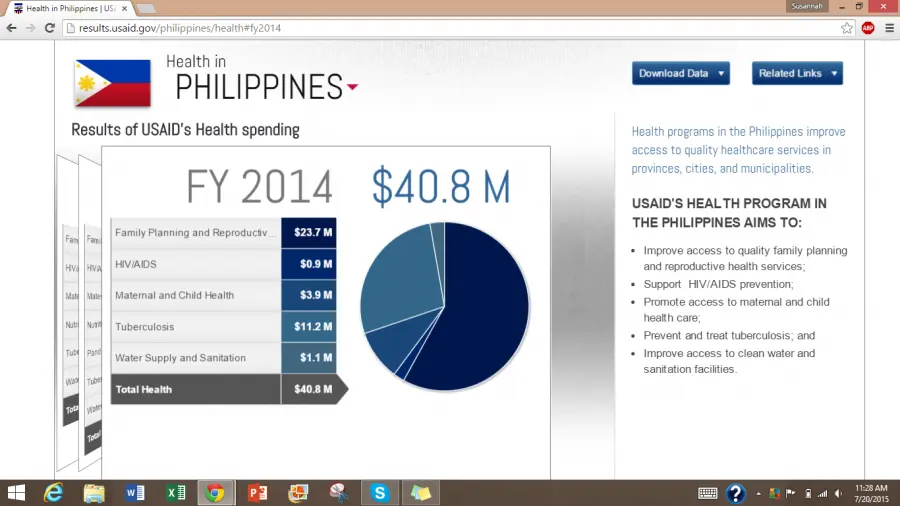Select the Family Planning and Reproductive row

click(x=223, y=232)
